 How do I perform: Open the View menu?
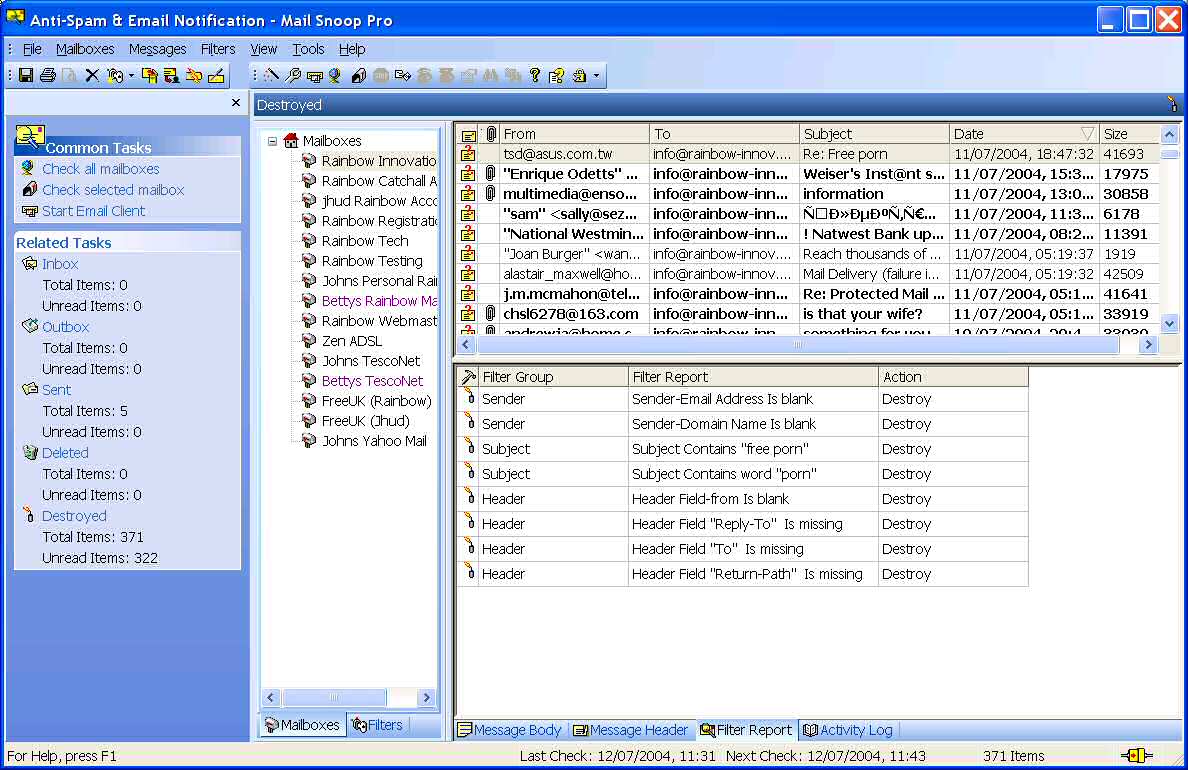[x=264, y=49]
